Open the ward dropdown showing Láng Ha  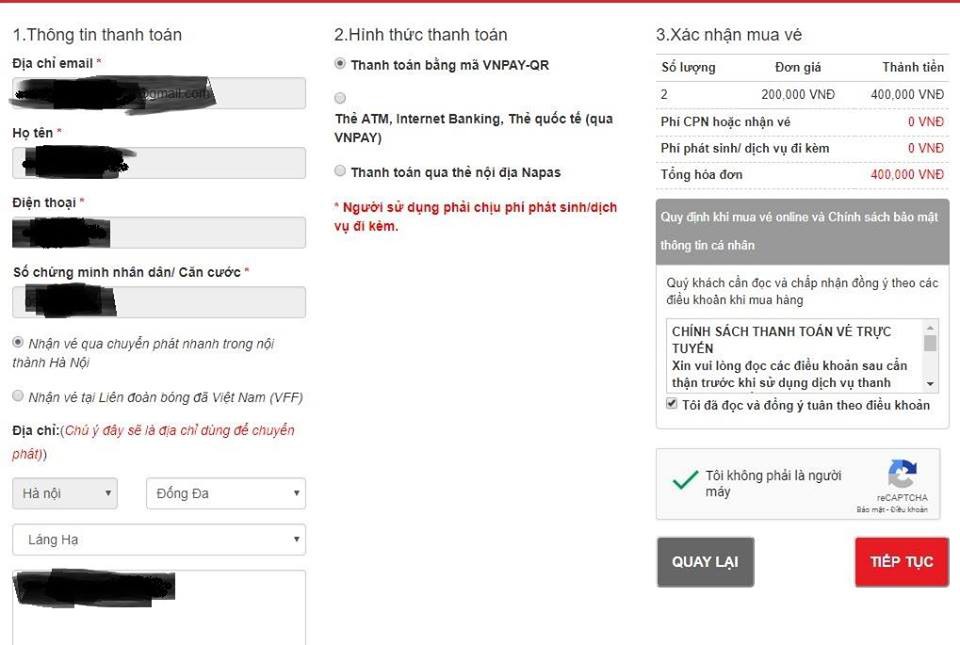158,540
